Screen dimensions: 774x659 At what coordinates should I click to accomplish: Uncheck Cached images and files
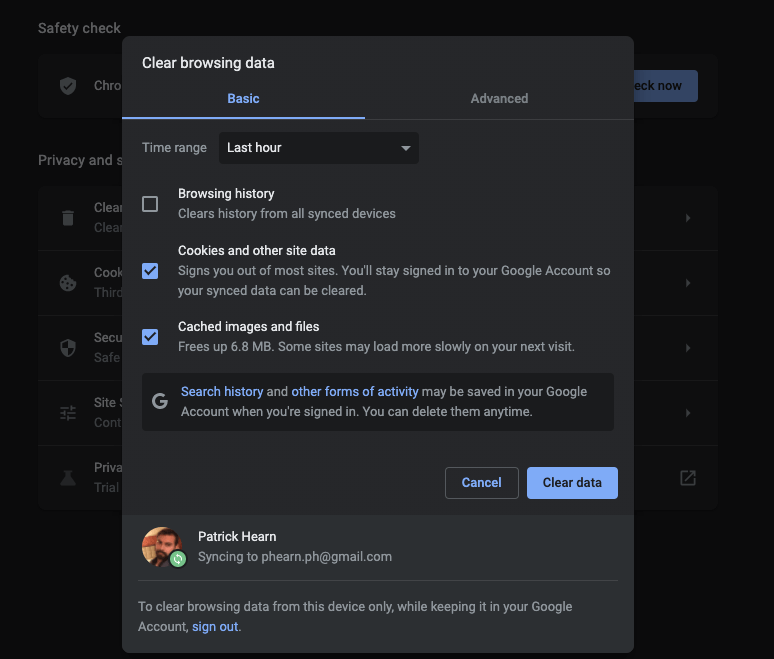pyautogui.click(x=150, y=337)
